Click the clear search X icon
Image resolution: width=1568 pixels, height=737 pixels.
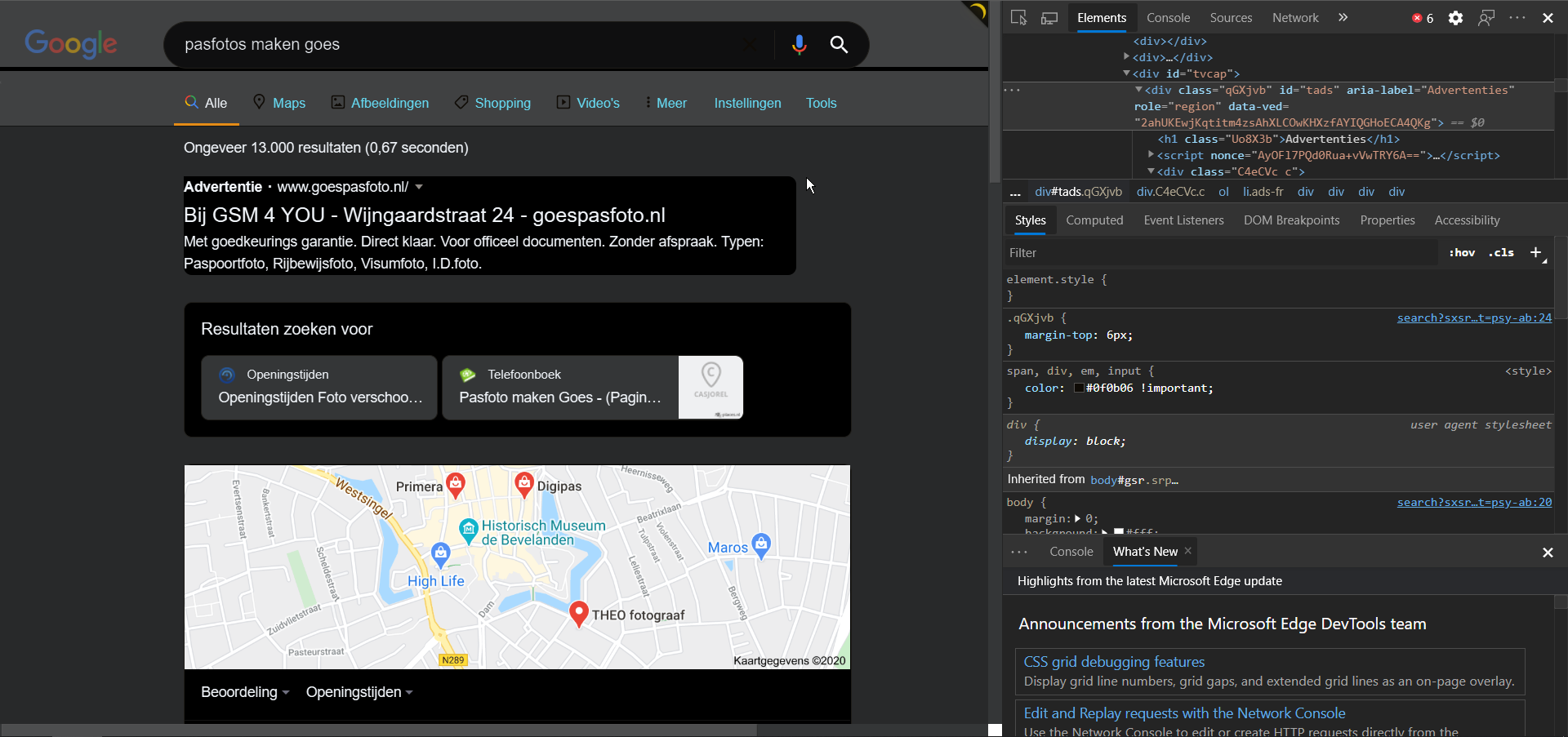(x=751, y=45)
